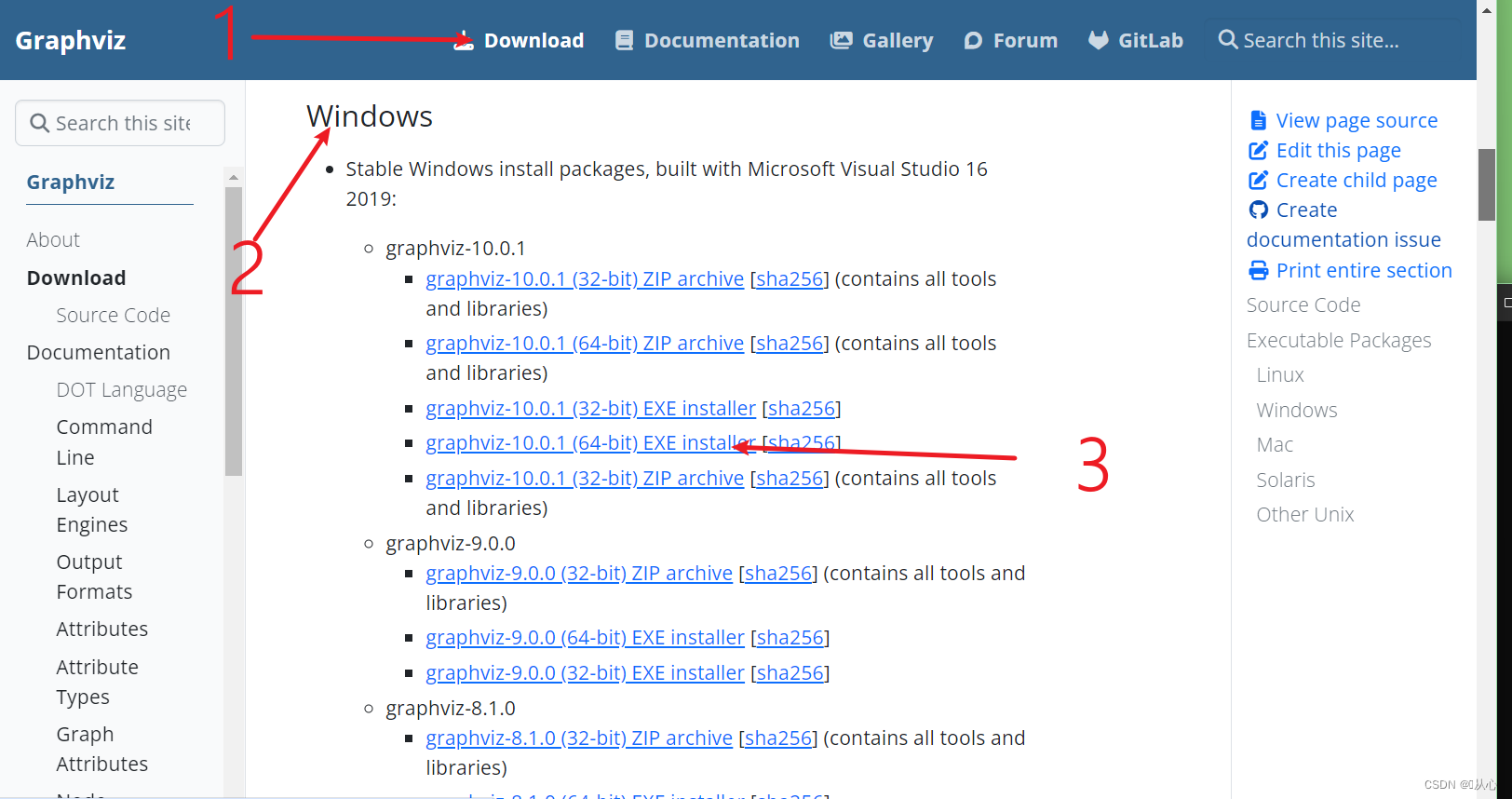Select About in the left sidebar
The width and height of the screenshot is (1512, 799).
[53, 240]
